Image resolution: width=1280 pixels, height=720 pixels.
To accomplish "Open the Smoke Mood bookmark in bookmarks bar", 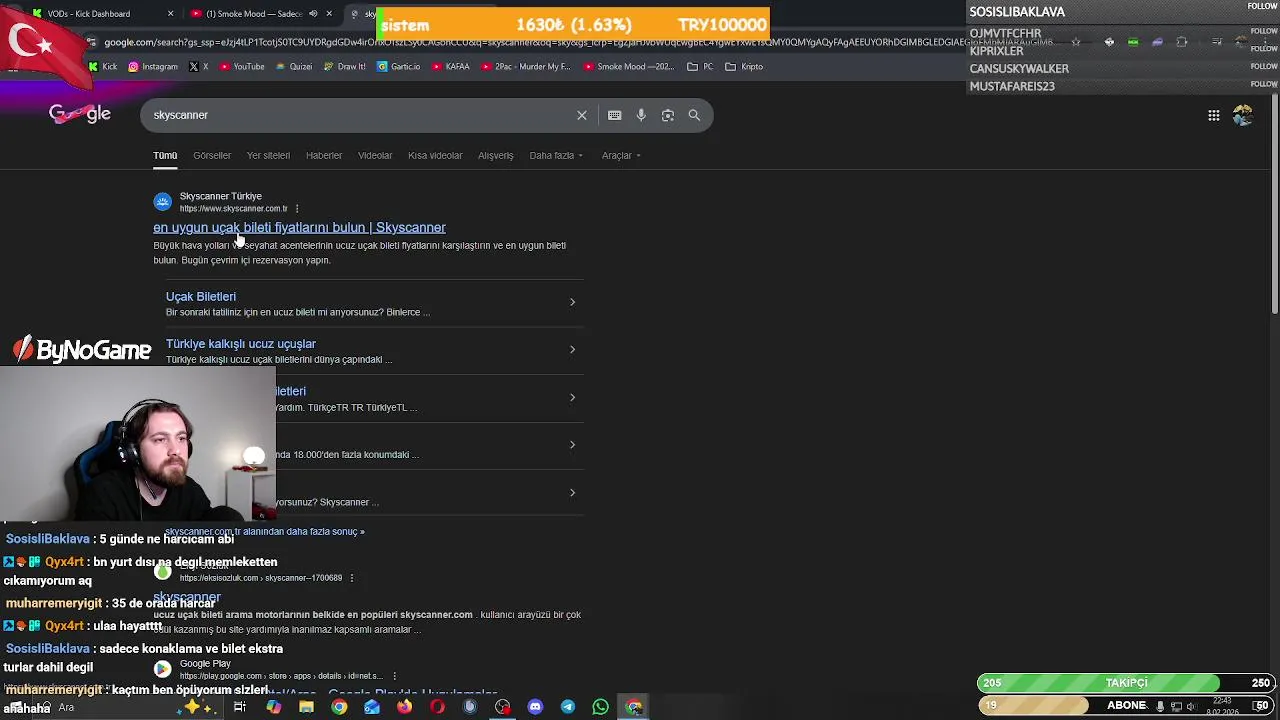I will [628, 66].
